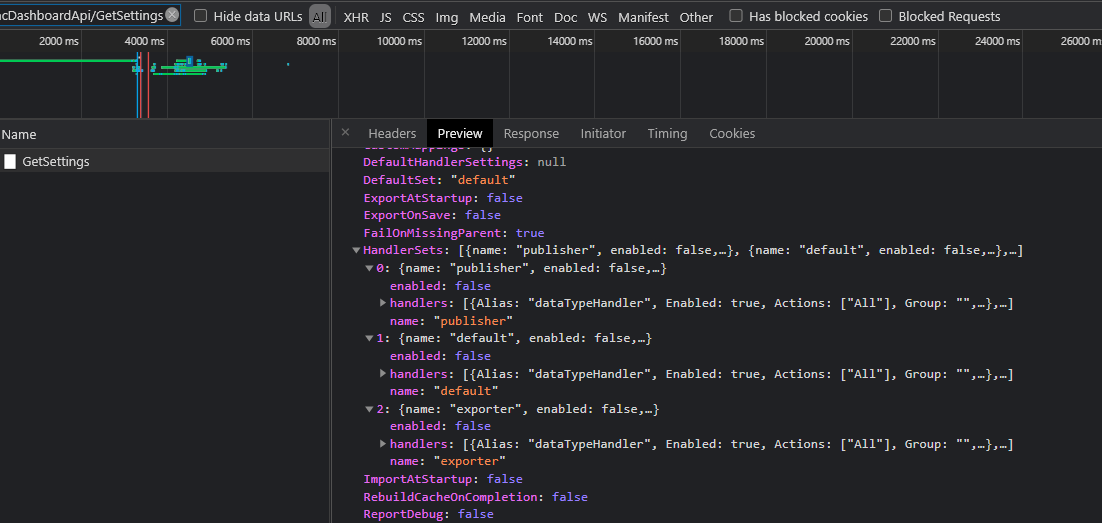Collapse HandlerSets item 1 default
This screenshot has height=523, width=1102.
369,338
